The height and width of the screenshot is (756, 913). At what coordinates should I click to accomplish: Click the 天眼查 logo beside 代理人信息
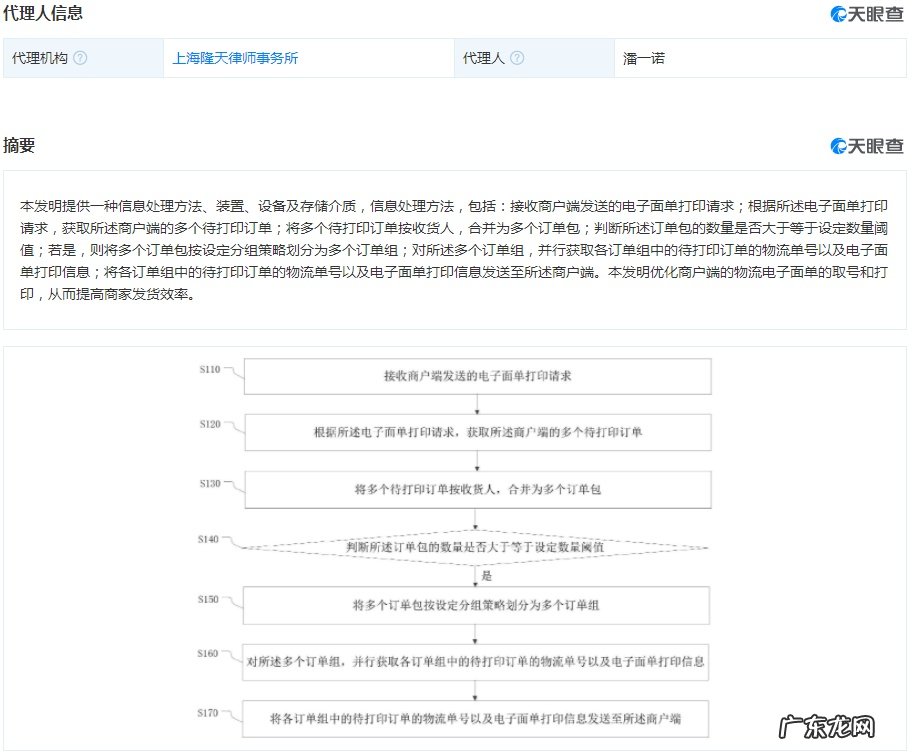(x=866, y=14)
